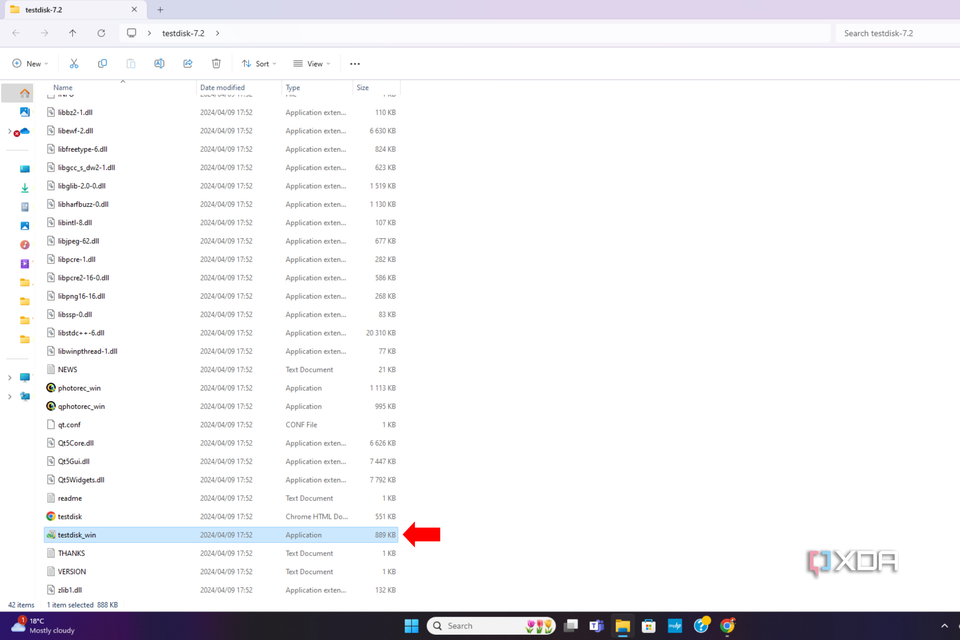Expand the Network tree chevron
Viewport: 960px width, 640px height.
tap(9, 397)
